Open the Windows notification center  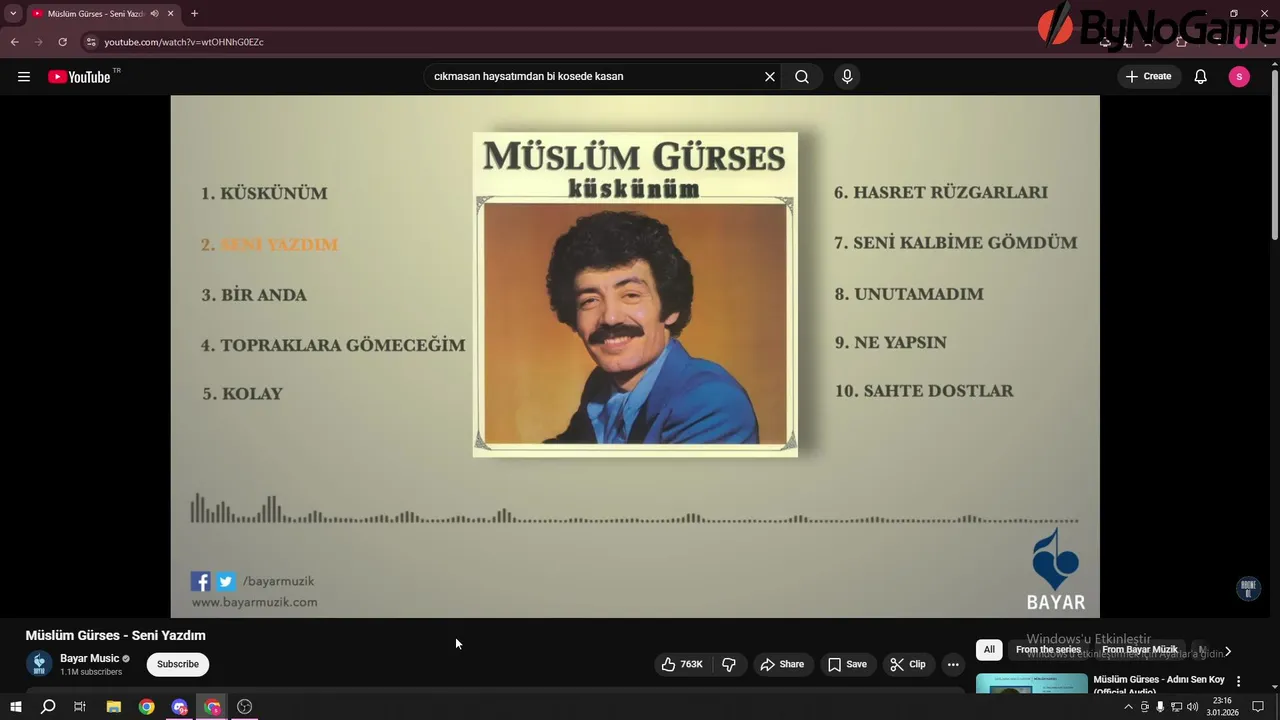1259,707
